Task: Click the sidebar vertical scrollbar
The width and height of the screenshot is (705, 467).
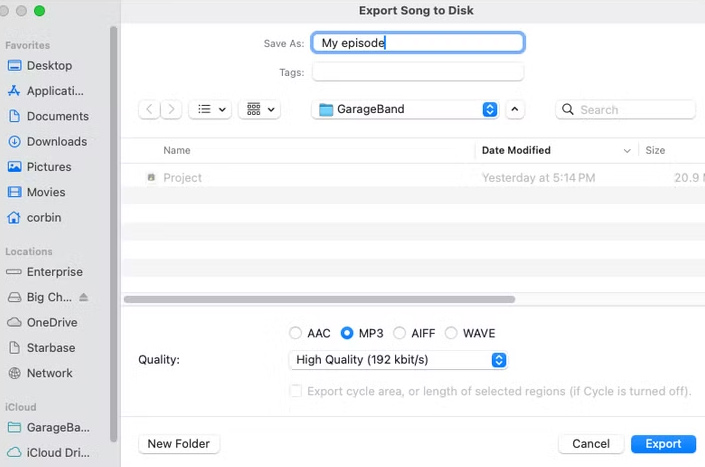Action: 113,234
